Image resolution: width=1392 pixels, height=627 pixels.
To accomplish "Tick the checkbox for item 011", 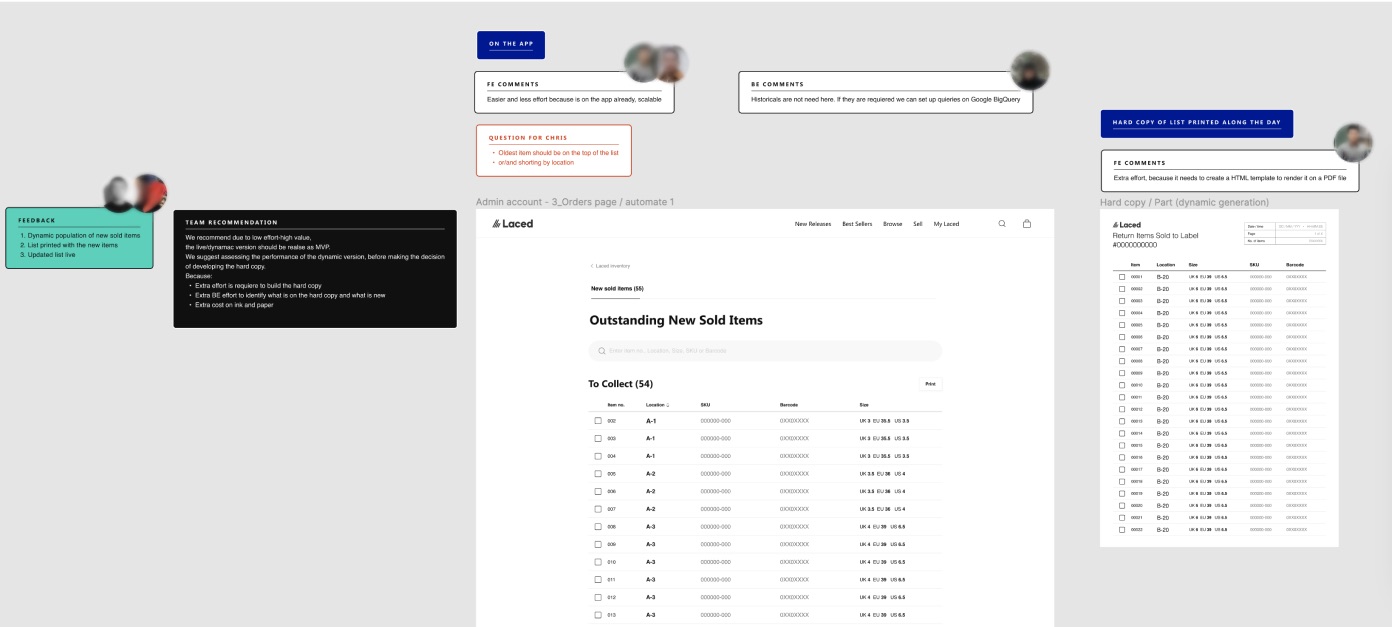I will pos(598,579).
